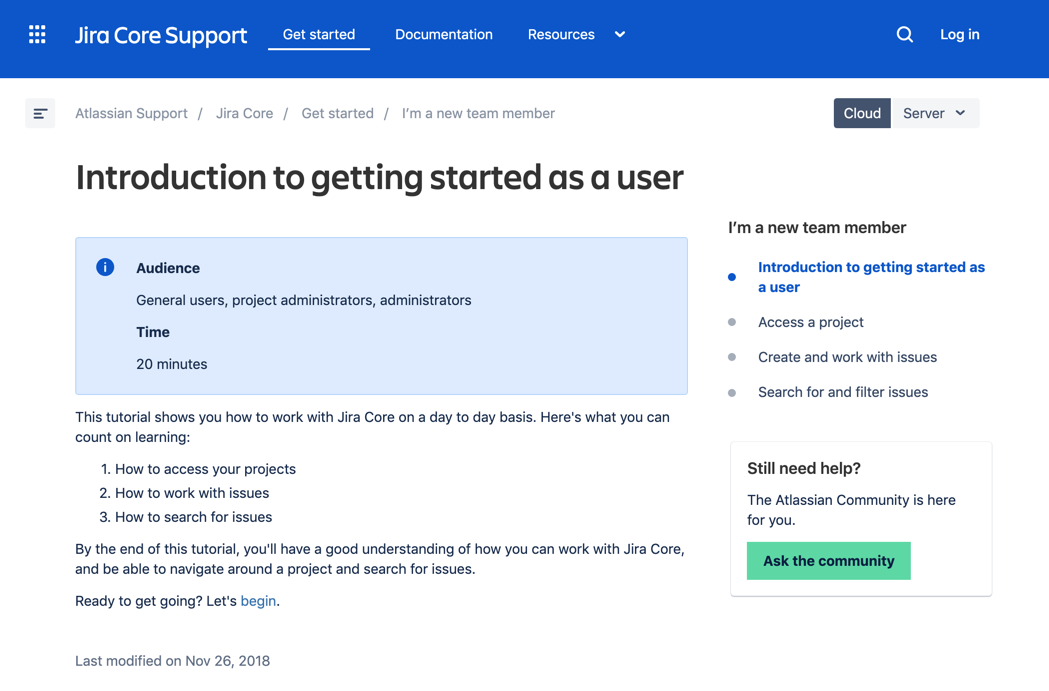The width and height of the screenshot is (1049, 691).
Task: Select the Get started tab
Action: (319, 34)
